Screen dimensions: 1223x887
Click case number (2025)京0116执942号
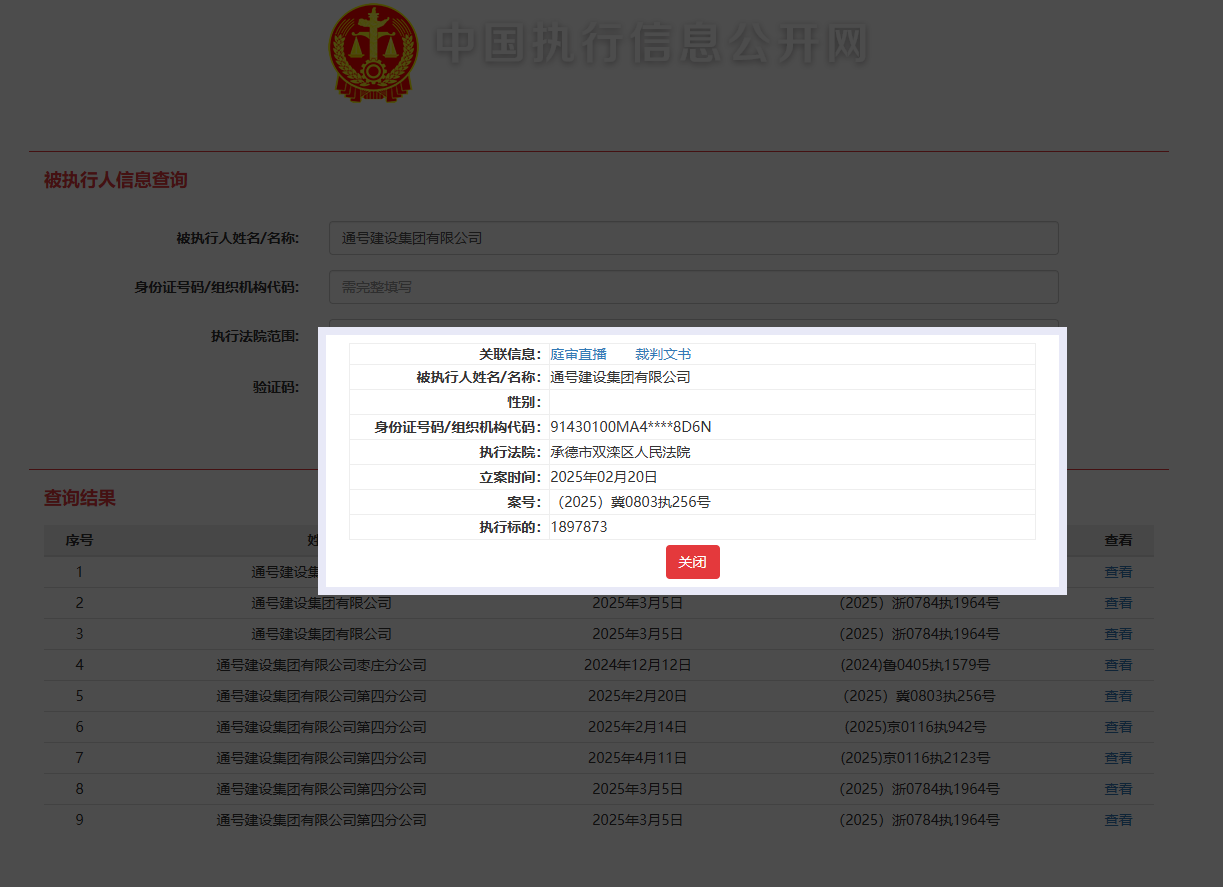(x=916, y=727)
